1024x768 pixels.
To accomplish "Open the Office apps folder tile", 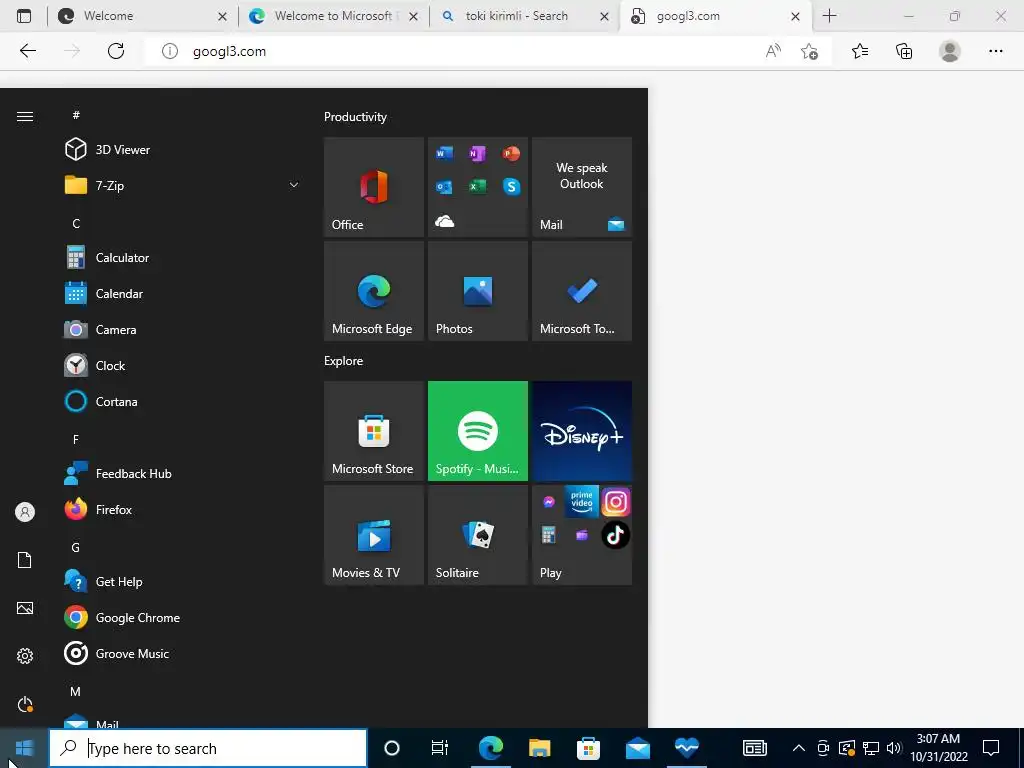I will click(477, 187).
